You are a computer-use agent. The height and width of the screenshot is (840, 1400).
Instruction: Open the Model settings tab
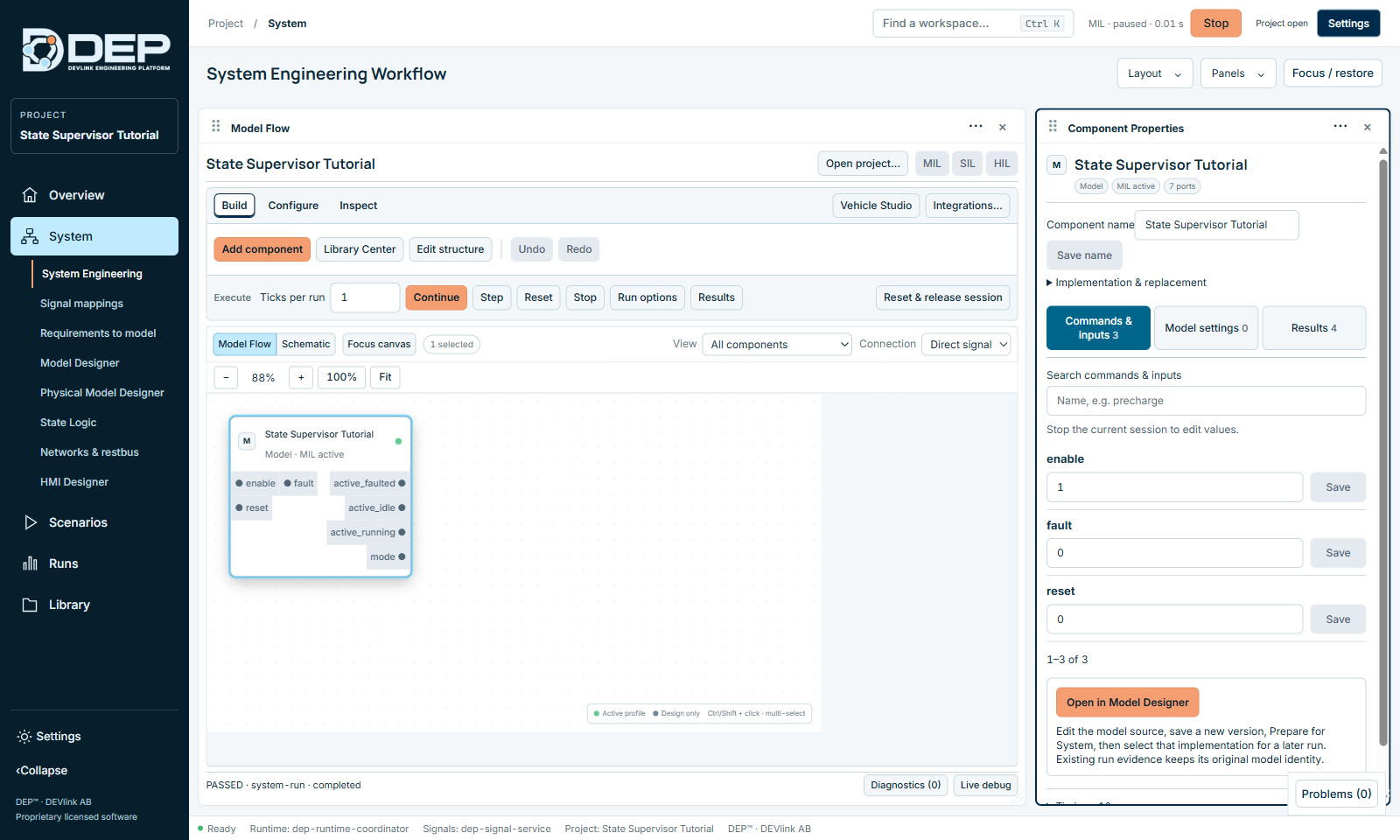(x=1207, y=328)
